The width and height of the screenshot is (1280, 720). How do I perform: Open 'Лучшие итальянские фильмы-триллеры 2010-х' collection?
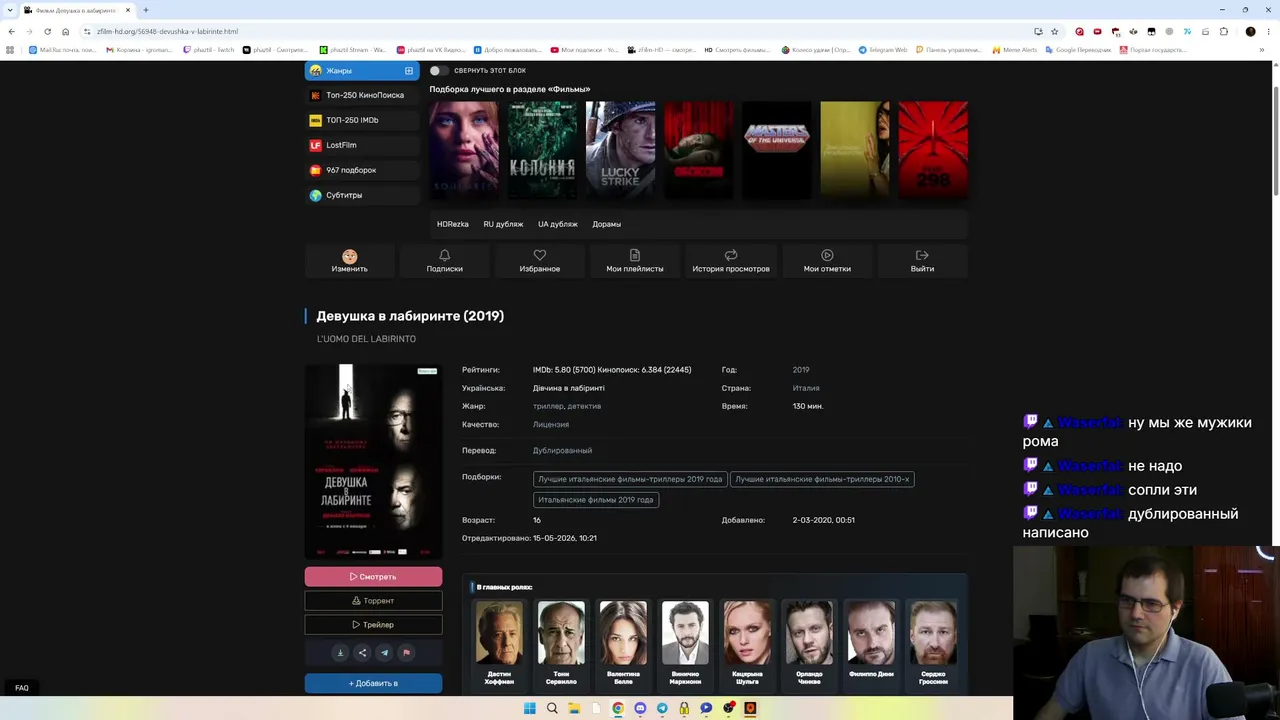(822, 479)
